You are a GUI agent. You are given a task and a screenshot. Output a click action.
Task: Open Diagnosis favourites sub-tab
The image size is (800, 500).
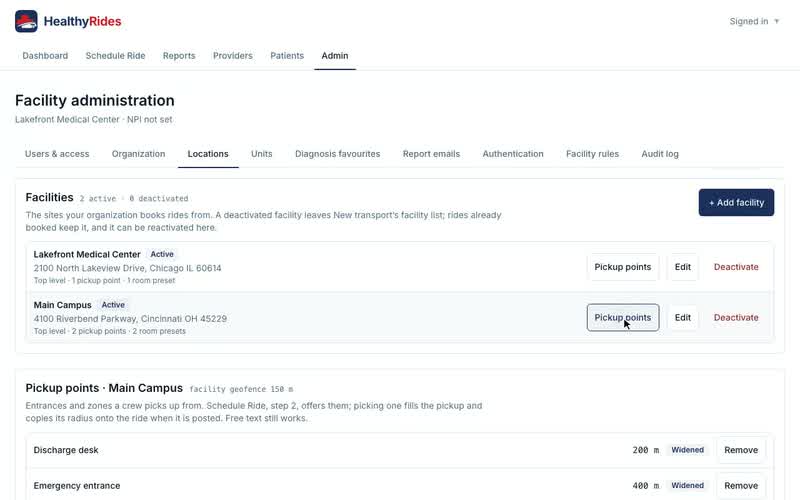click(337, 154)
